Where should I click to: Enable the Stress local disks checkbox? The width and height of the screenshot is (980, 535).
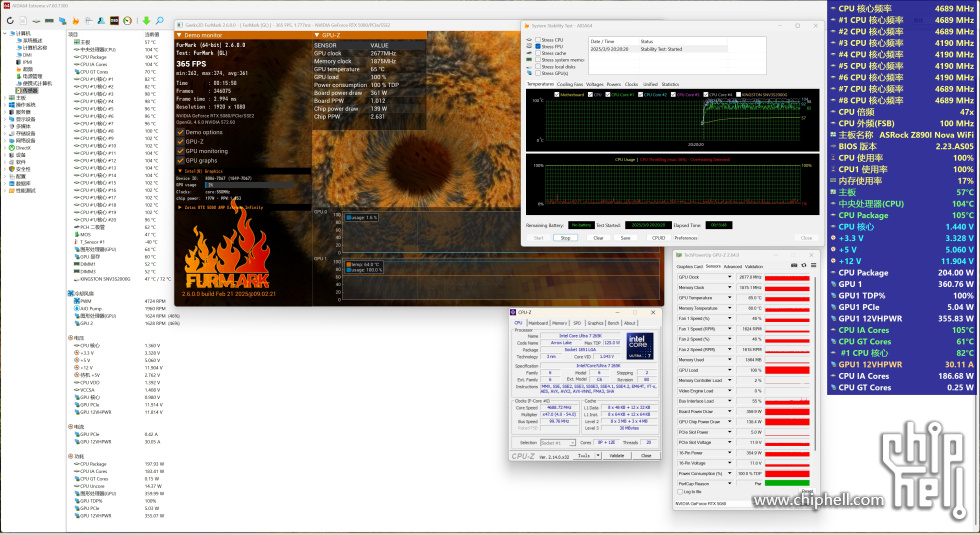[538, 67]
